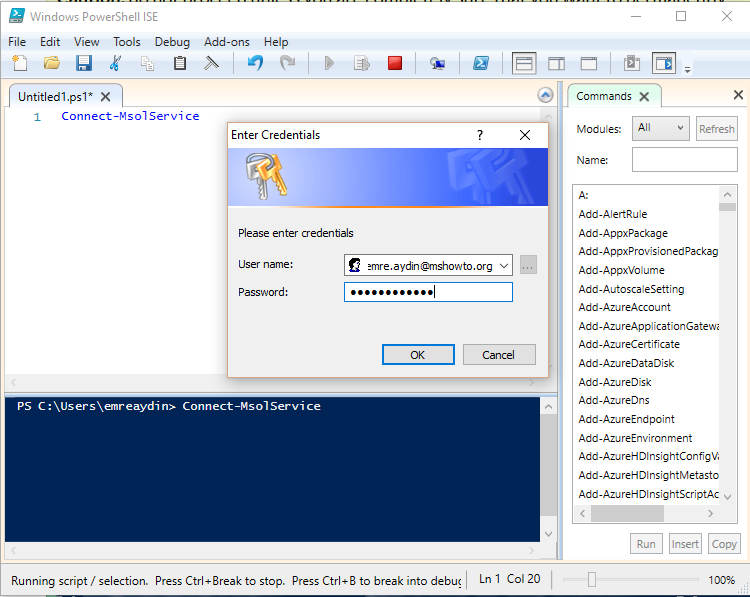Open the Help menu

click(x=276, y=42)
